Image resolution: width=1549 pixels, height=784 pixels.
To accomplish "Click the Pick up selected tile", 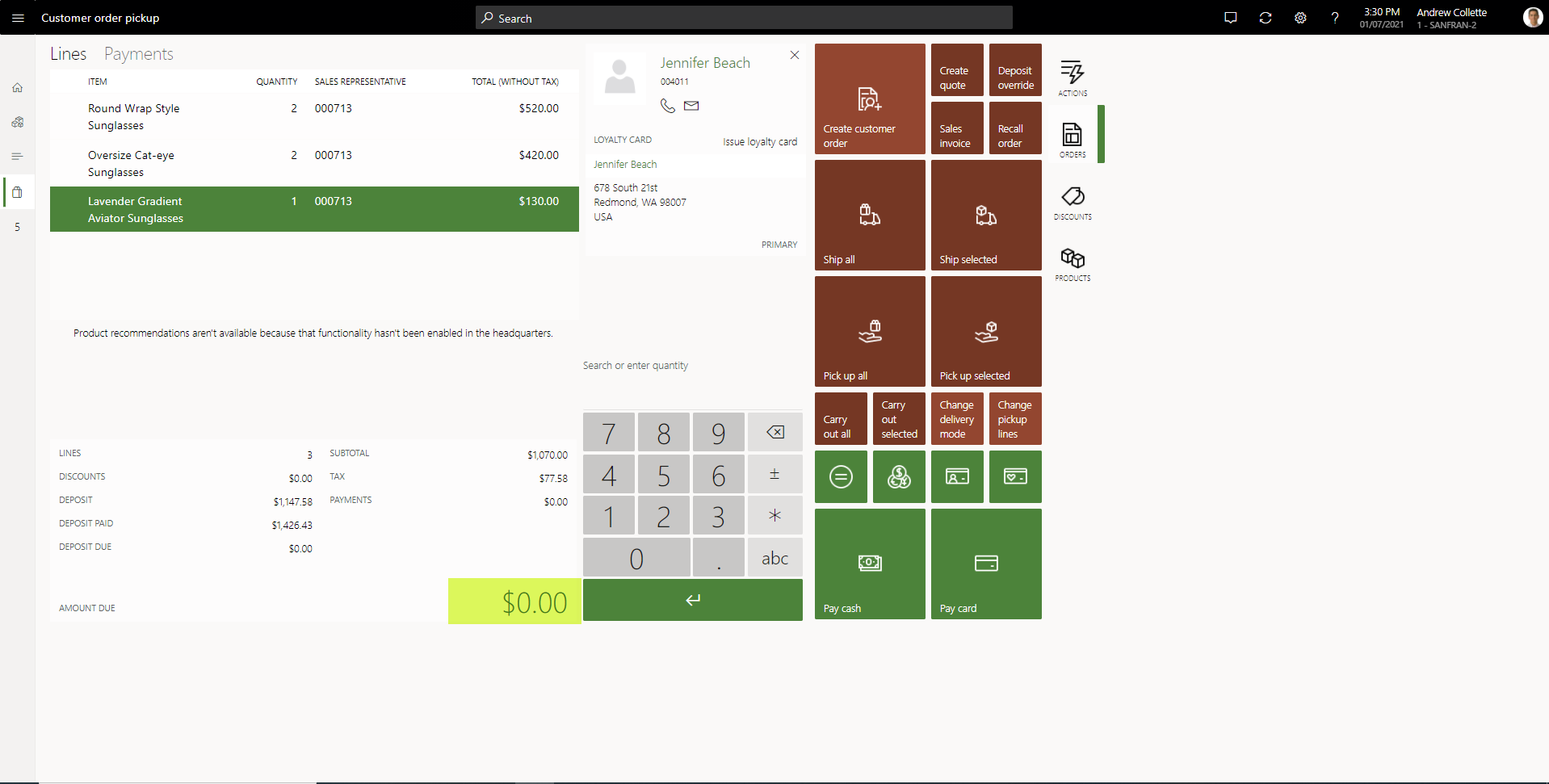I will coord(986,331).
